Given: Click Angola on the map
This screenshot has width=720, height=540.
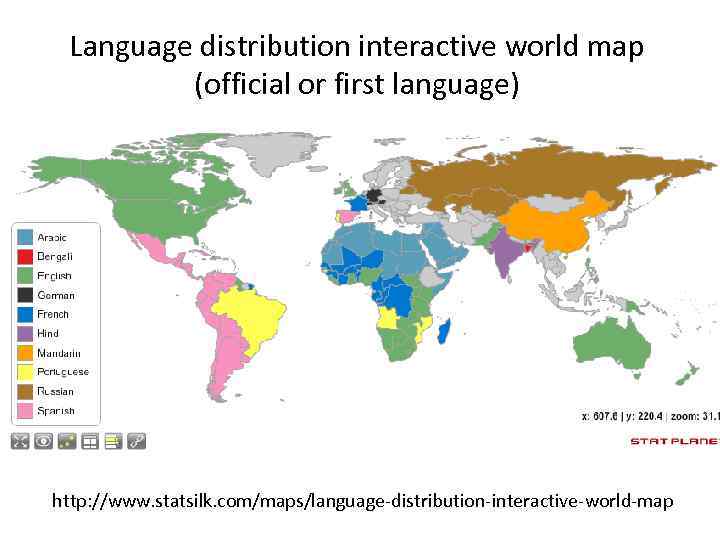Looking at the screenshot, I should tap(387, 318).
